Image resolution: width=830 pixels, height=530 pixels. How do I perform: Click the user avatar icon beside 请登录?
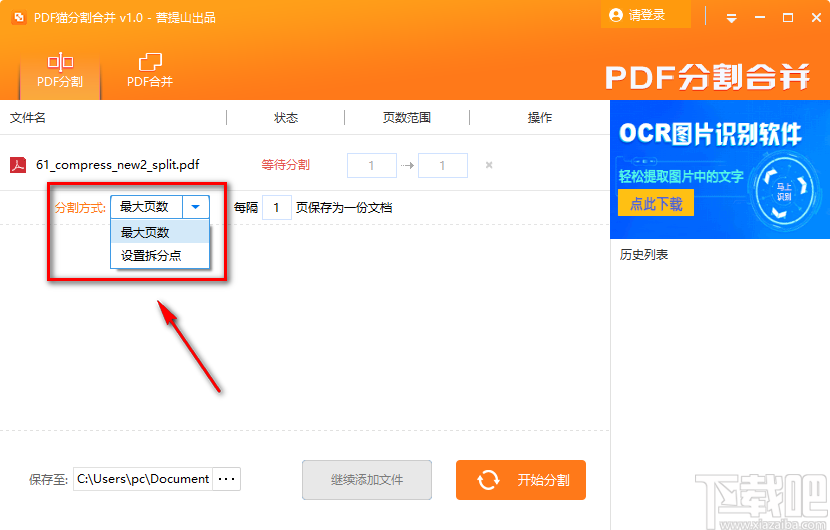tap(616, 15)
